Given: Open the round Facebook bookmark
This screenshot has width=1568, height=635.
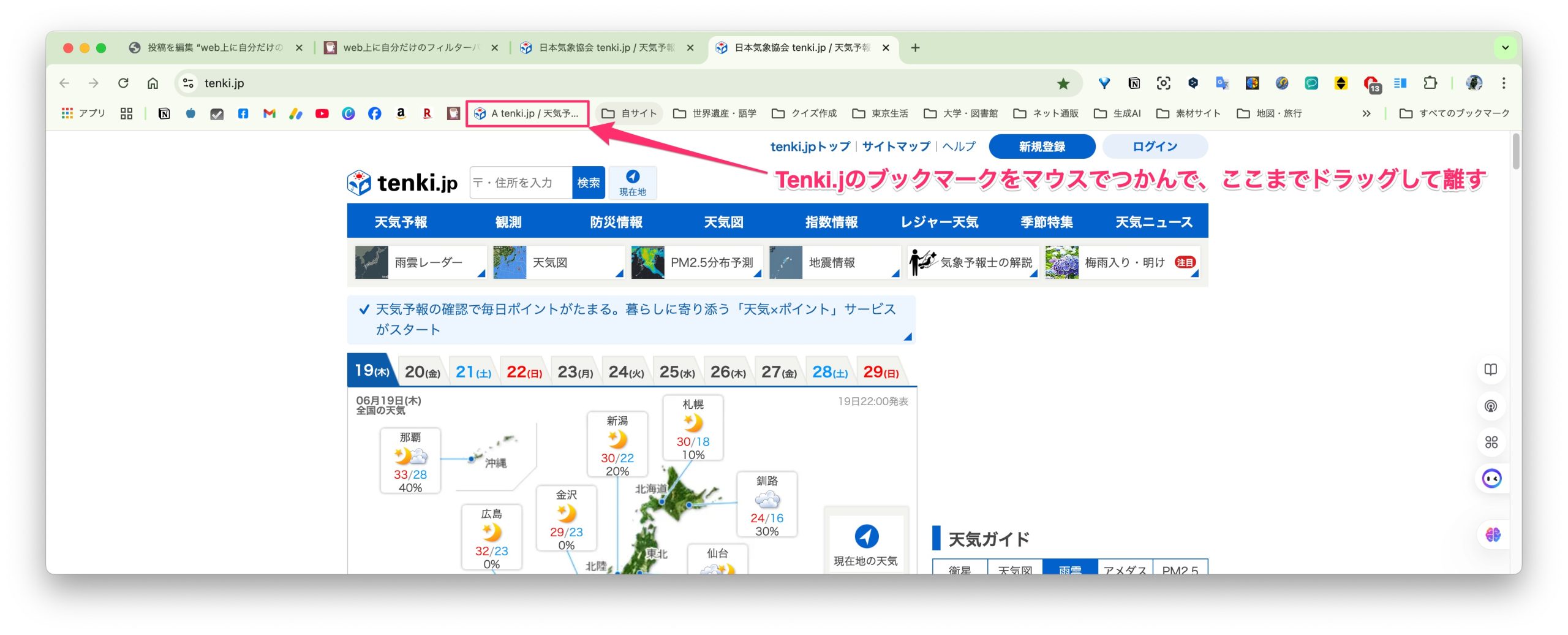Looking at the screenshot, I should pos(374,113).
